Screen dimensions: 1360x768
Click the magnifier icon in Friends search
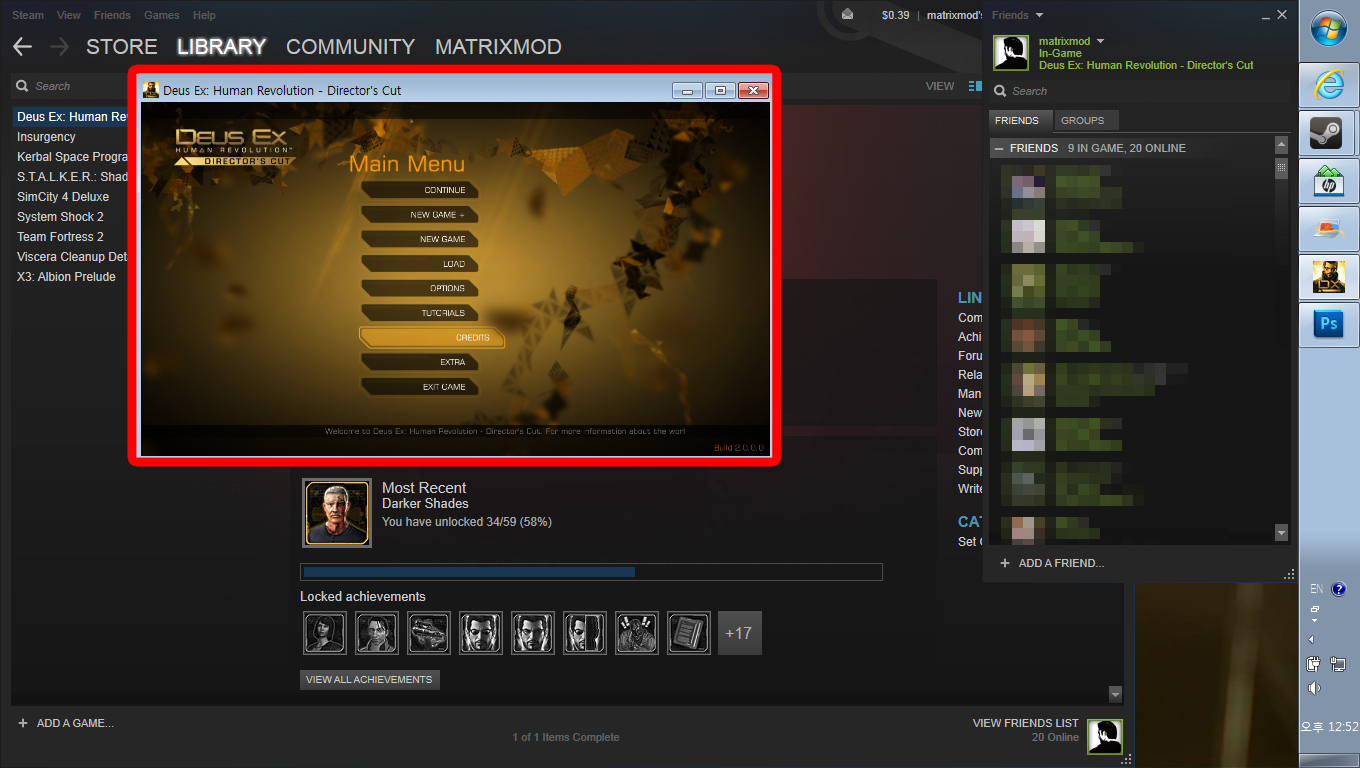click(1000, 91)
